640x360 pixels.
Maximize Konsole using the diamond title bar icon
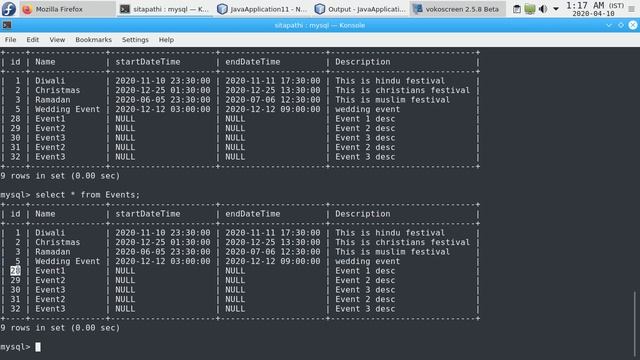pos(621,25)
